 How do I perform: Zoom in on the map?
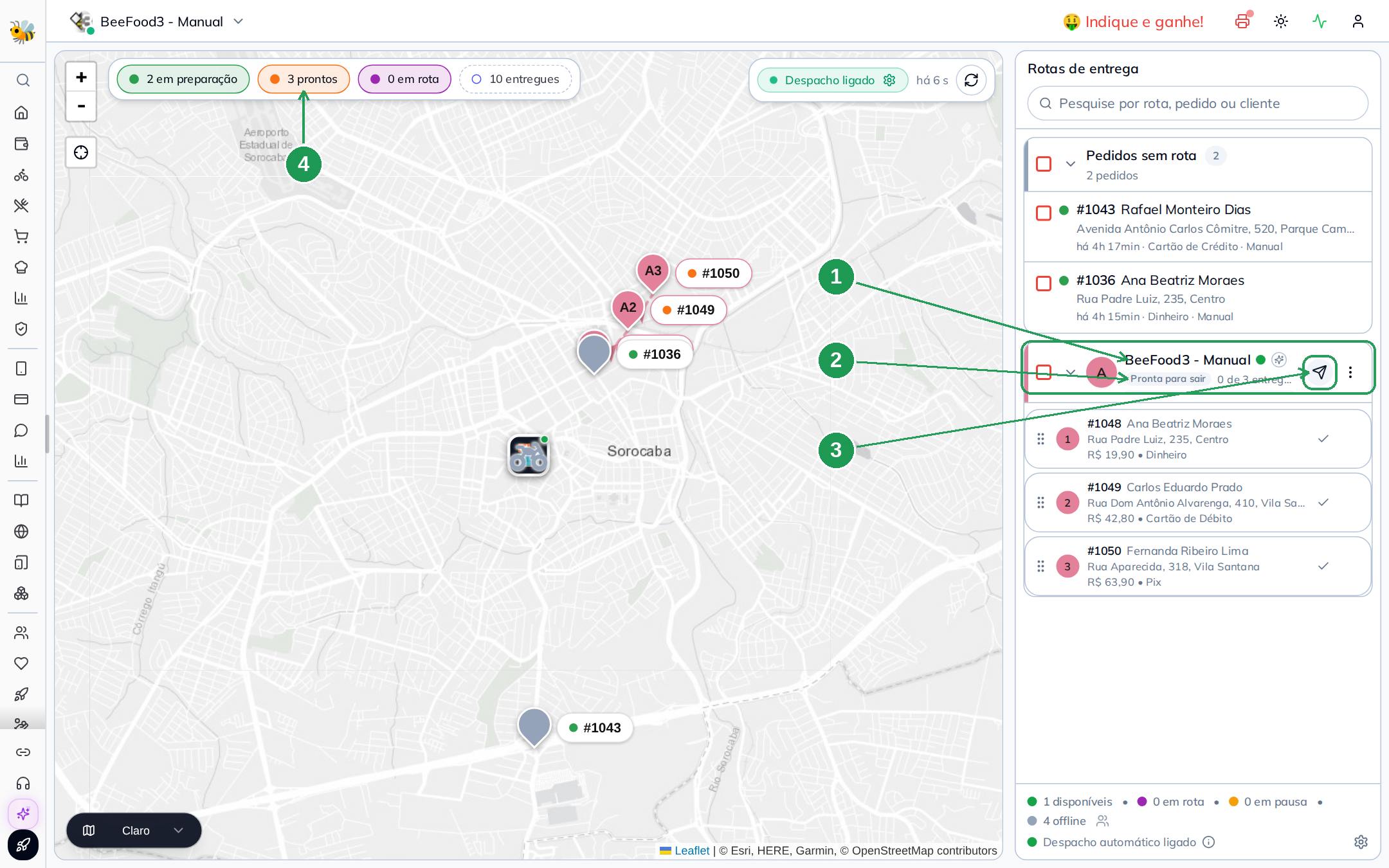tap(81, 77)
